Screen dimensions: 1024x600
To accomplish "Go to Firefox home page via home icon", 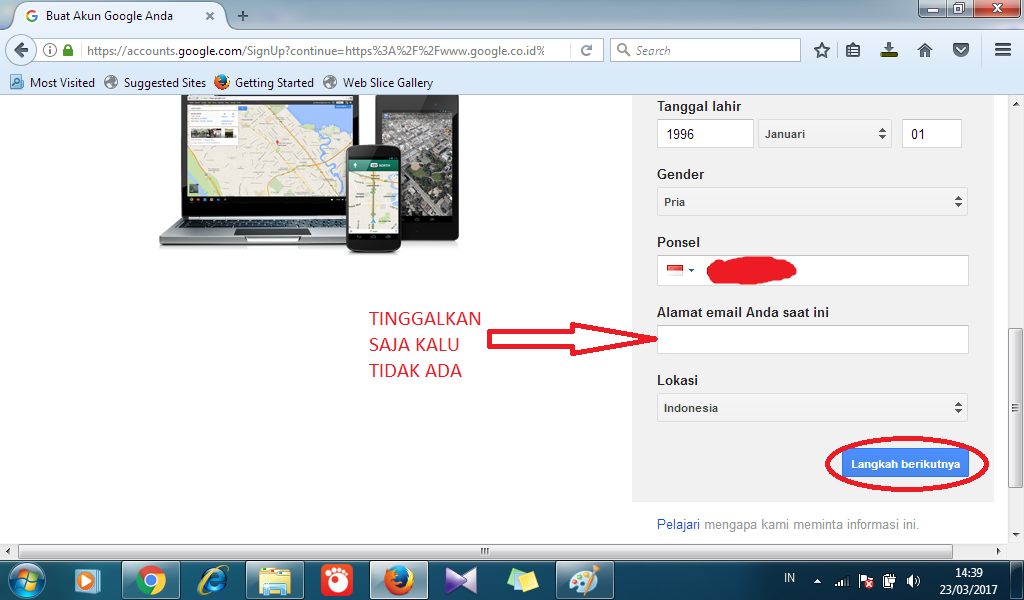I will pyautogui.click(x=923, y=50).
